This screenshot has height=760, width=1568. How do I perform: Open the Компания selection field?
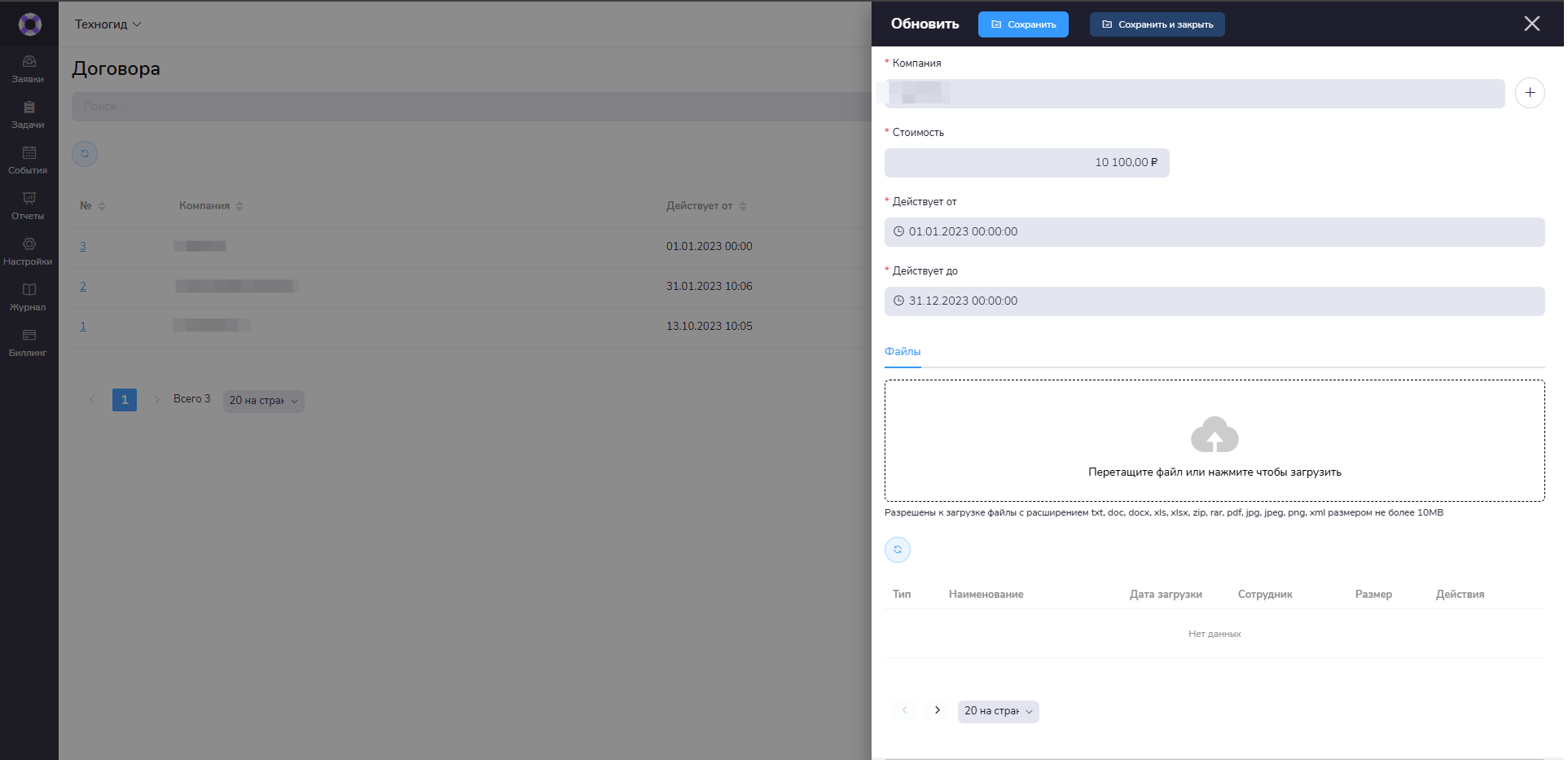tap(1195, 94)
